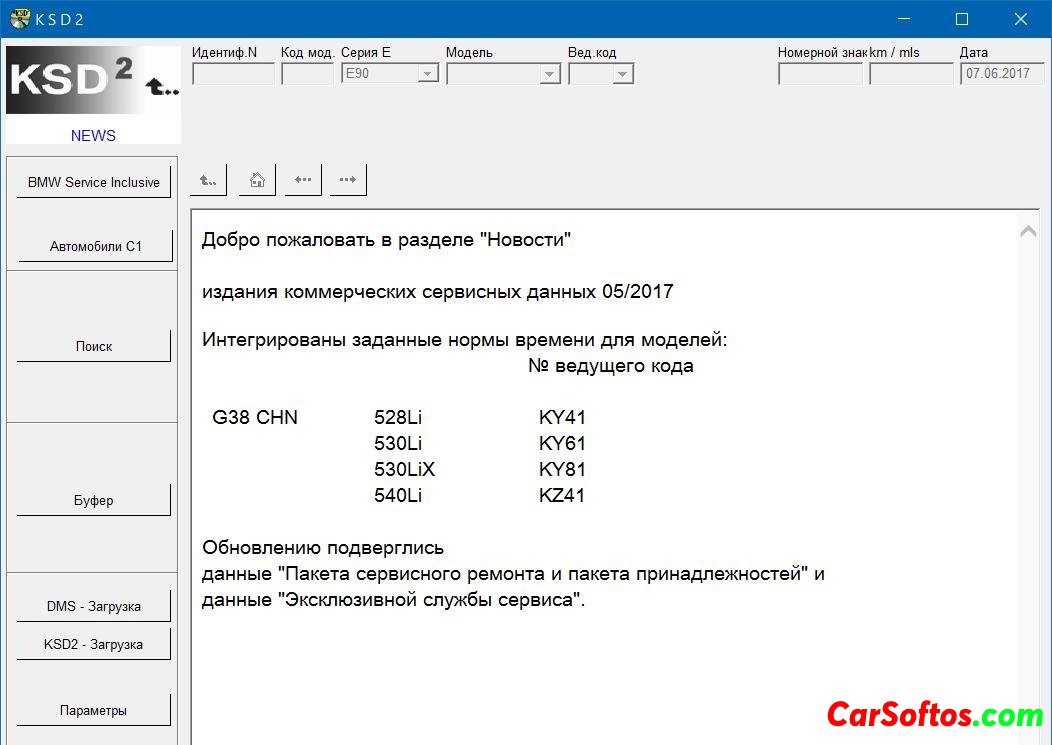
Task: Navigate forward with the right arrow icon
Action: [x=348, y=180]
